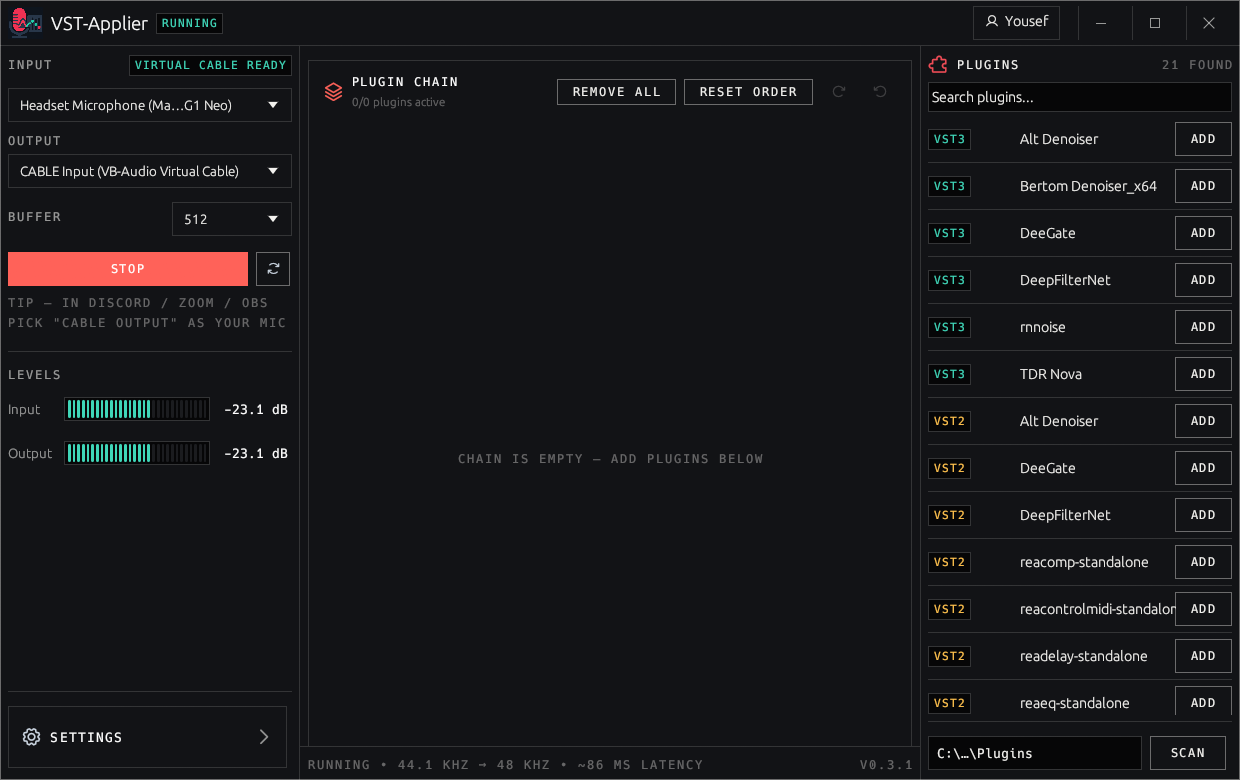The height and width of the screenshot is (780, 1240).
Task: Click the Settings gear icon
Action: click(x=31, y=737)
